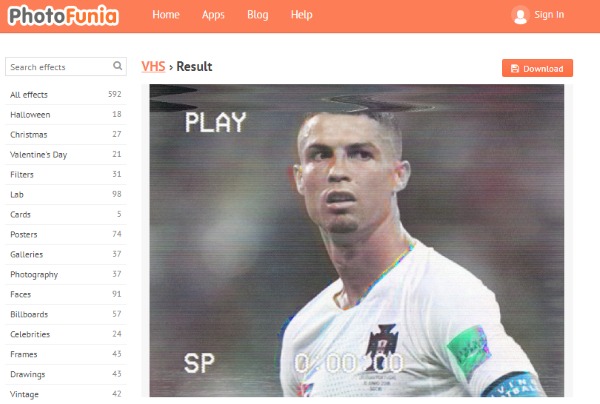The height and width of the screenshot is (404, 600).
Task: Open the Filters category
Action: click(x=66, y=174)
